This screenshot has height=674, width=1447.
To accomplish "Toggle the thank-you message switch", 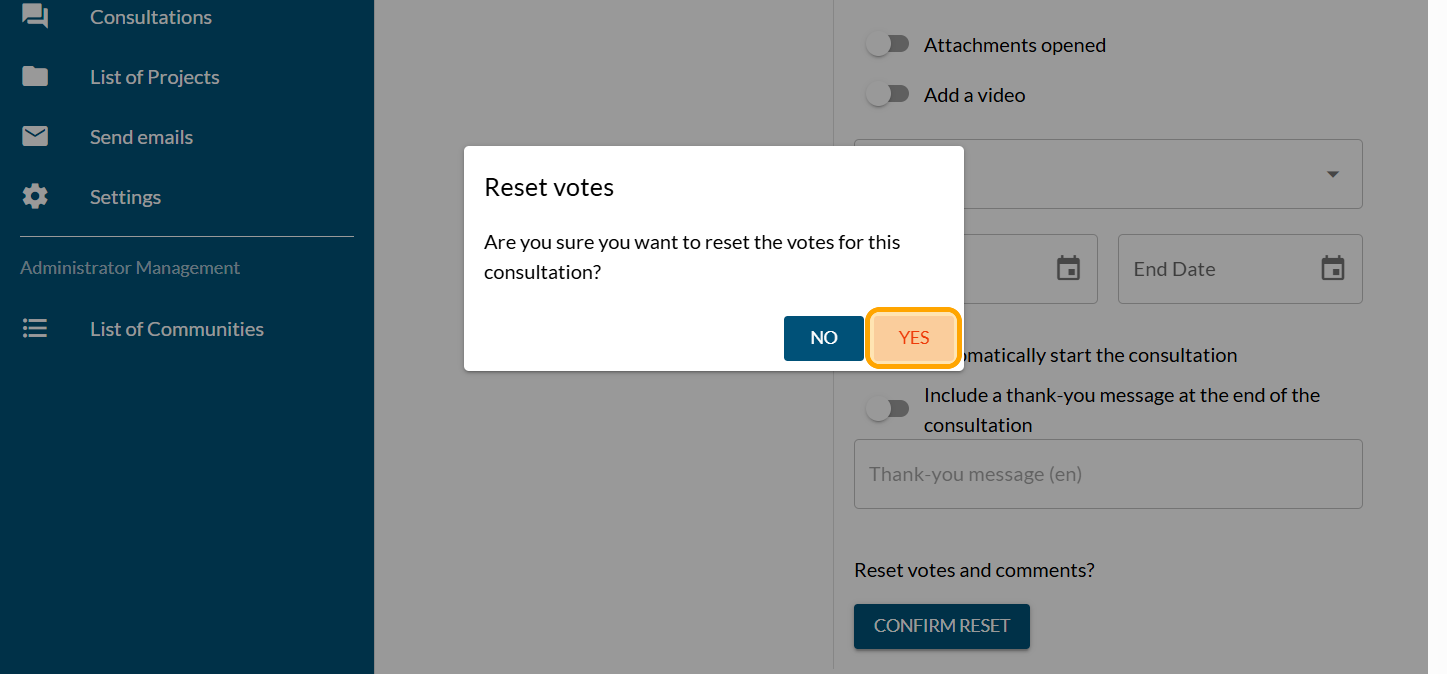I will 887,409.
